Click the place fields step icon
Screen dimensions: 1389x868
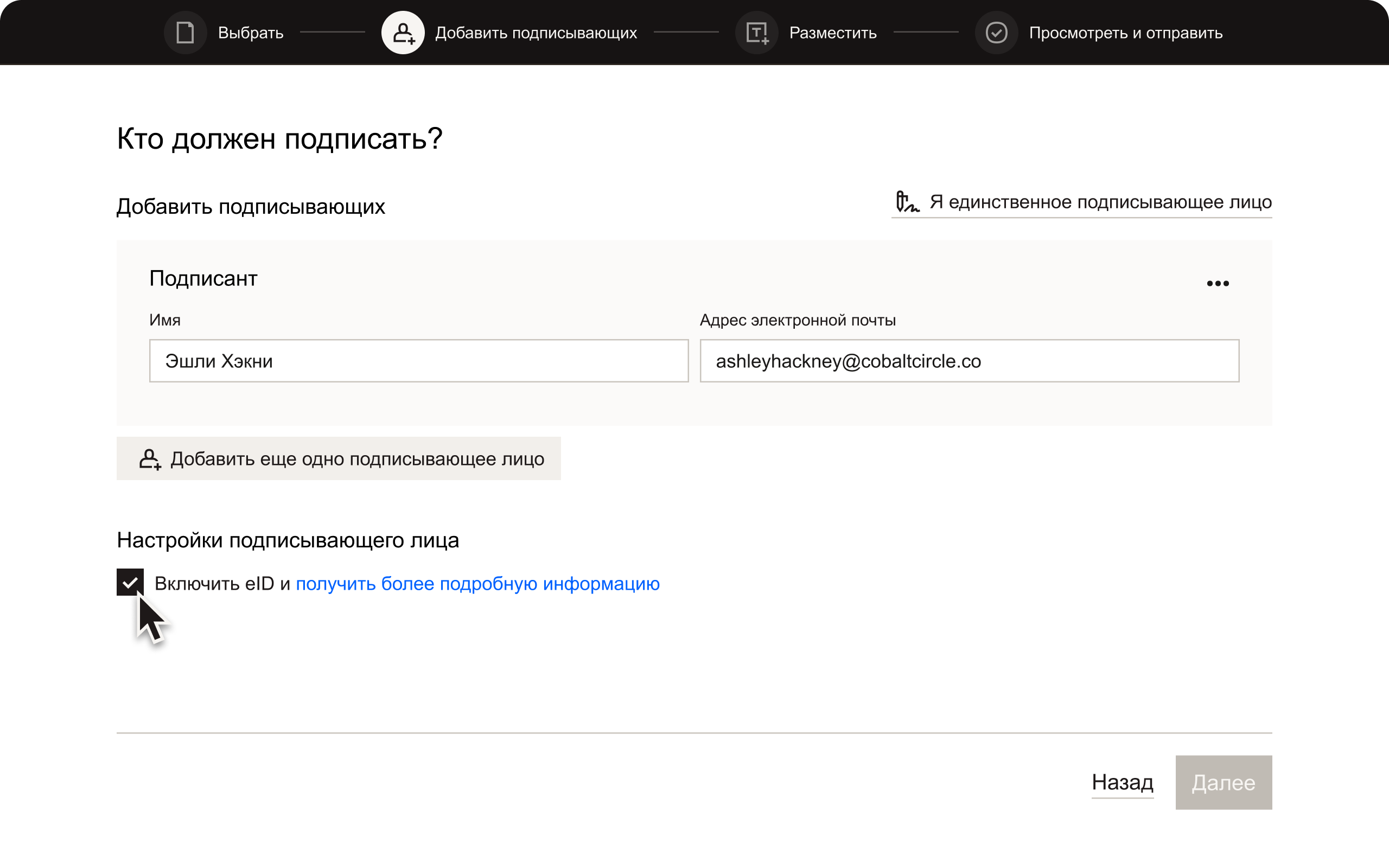[757, 33]
